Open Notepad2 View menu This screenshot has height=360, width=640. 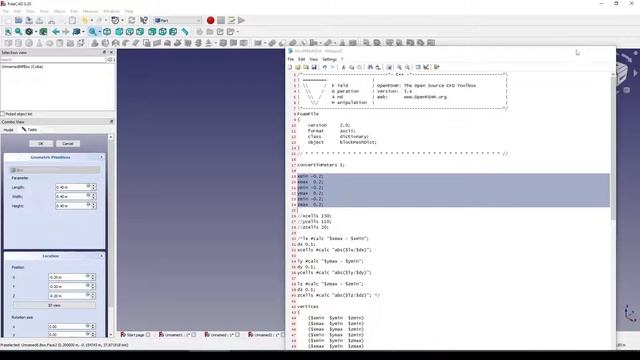click(x=313, y=59)
